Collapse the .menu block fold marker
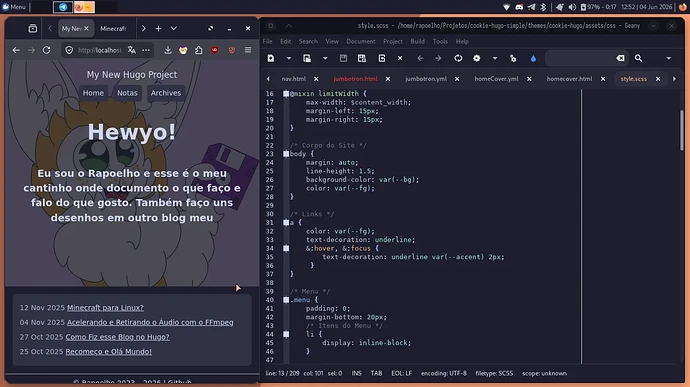This screenshot has height=387, width=690. 286,300
